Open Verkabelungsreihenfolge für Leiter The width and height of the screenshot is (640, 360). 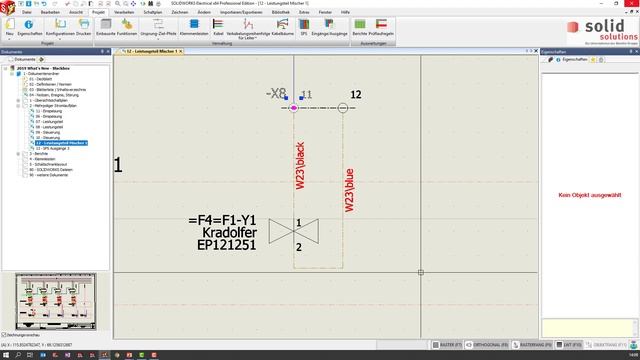pyautogui.click(x=248, y=29)
